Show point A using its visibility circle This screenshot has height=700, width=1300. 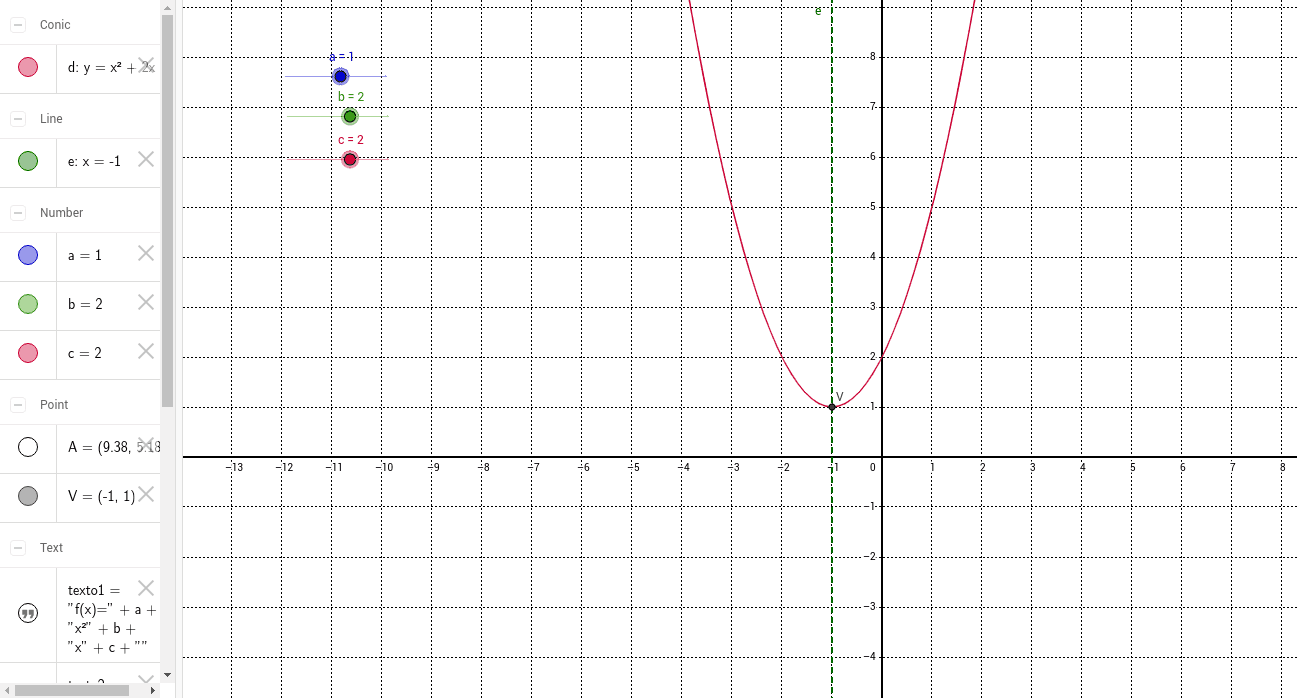pyautogui.click(x=28, y=447)
